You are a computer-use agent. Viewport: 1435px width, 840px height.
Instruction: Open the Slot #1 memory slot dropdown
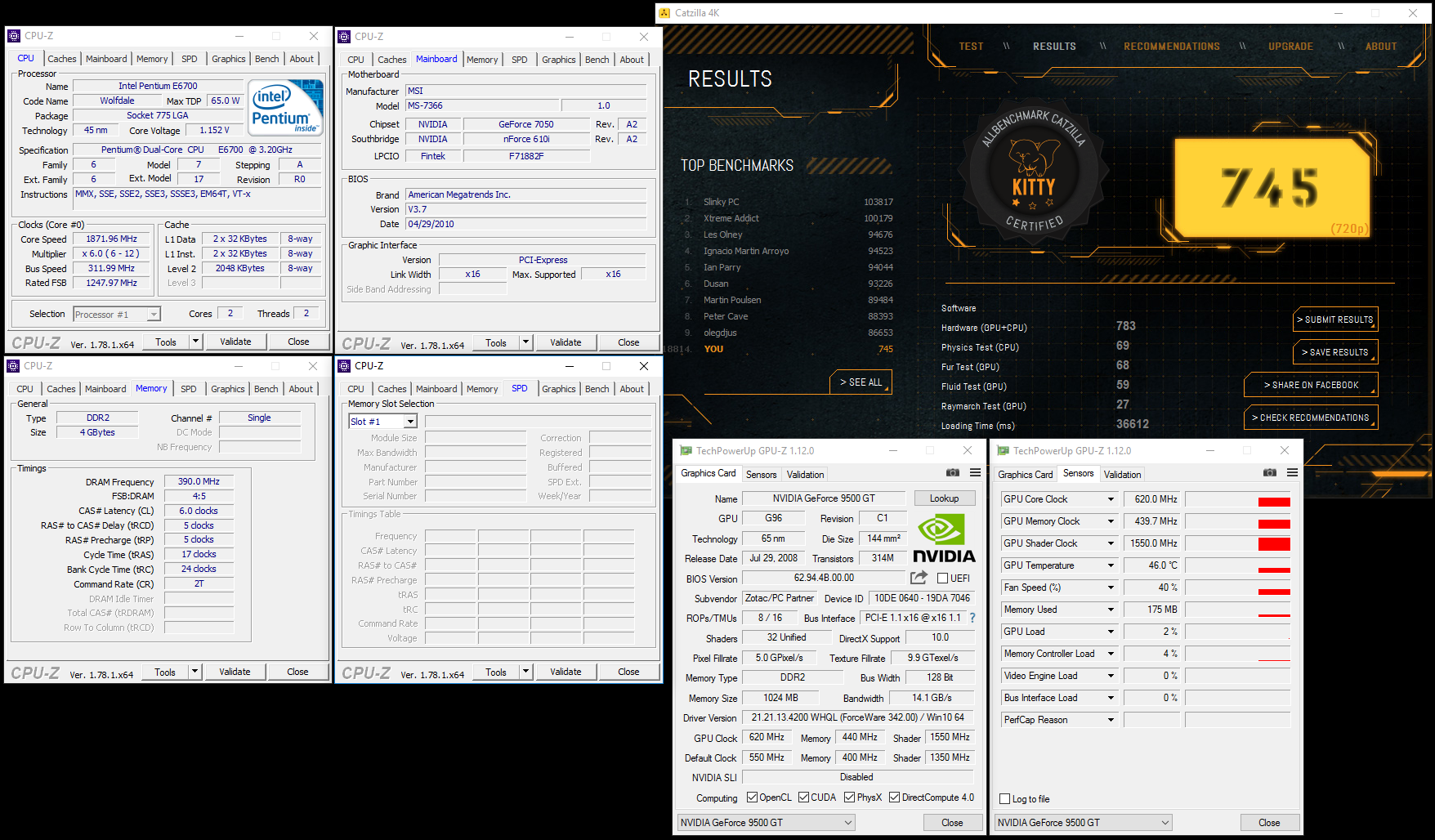point(410,422)
